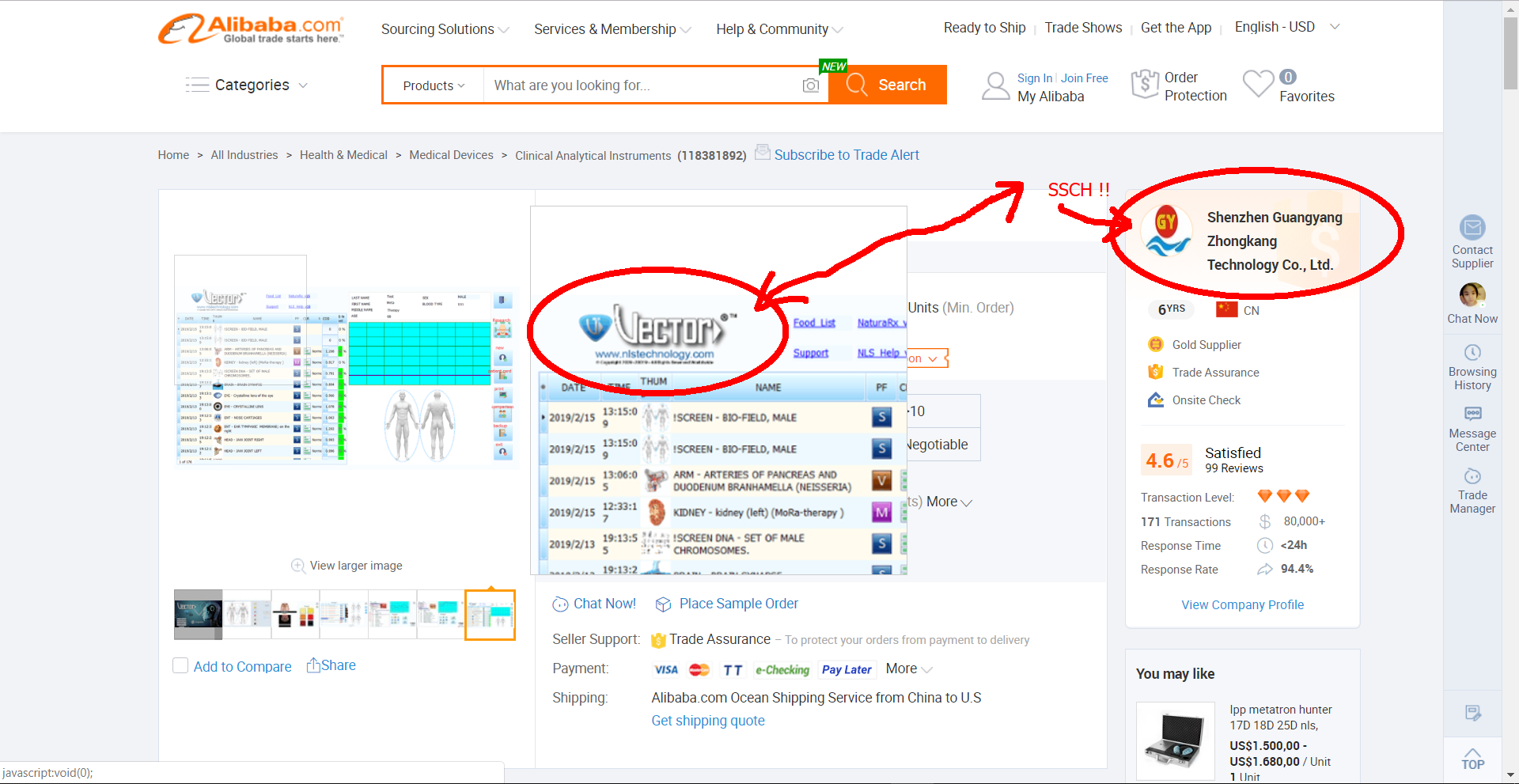Expand the Categories dropdown
Screen dimensions: 1519x784
(247, 85)
